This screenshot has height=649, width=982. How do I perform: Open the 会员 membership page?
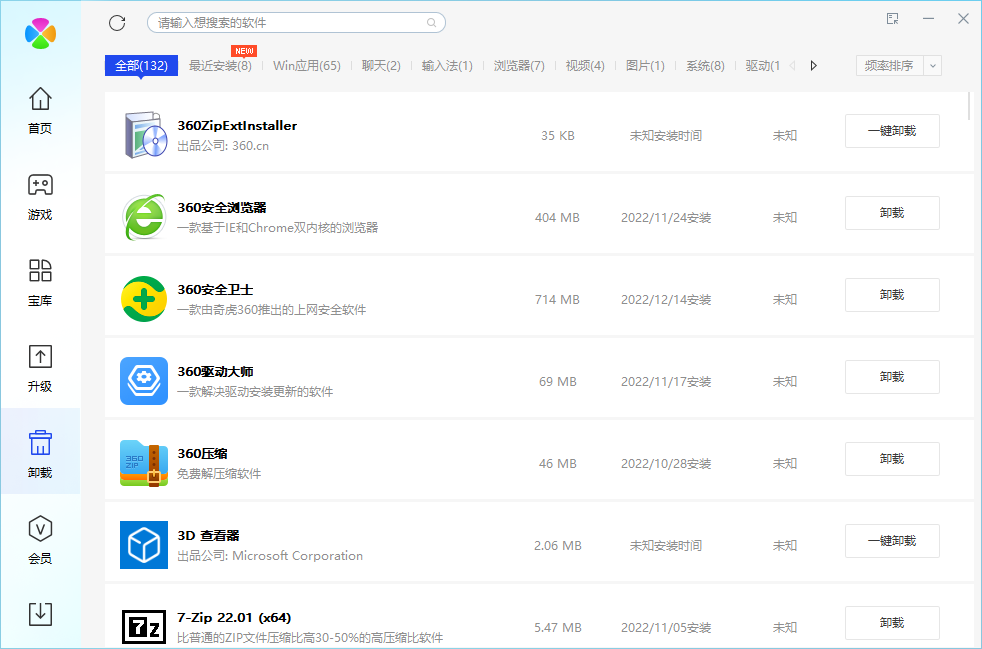(40, 541)
